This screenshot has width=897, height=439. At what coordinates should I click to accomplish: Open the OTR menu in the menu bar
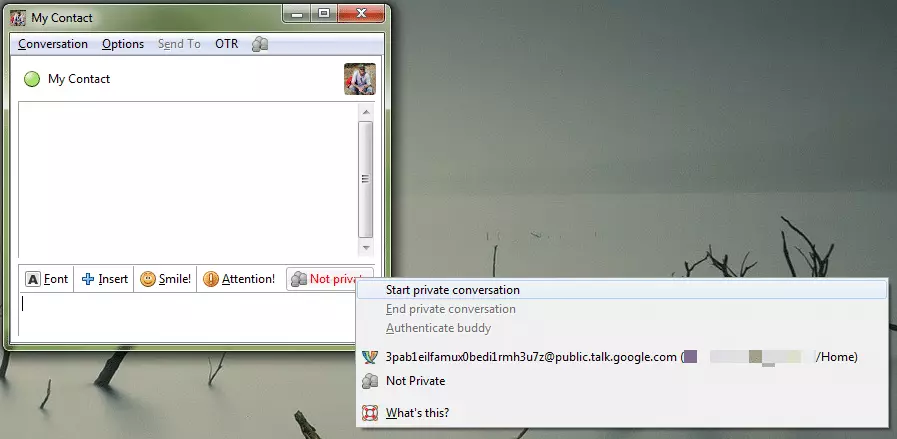pos(226,44)
